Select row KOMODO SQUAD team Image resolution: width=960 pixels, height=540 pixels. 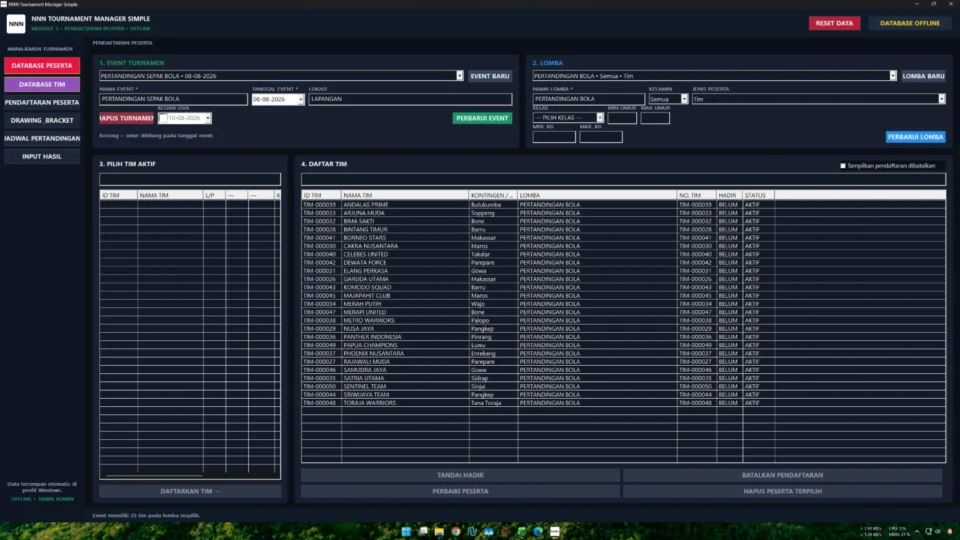pyautogui.click(x=623, y=288)
